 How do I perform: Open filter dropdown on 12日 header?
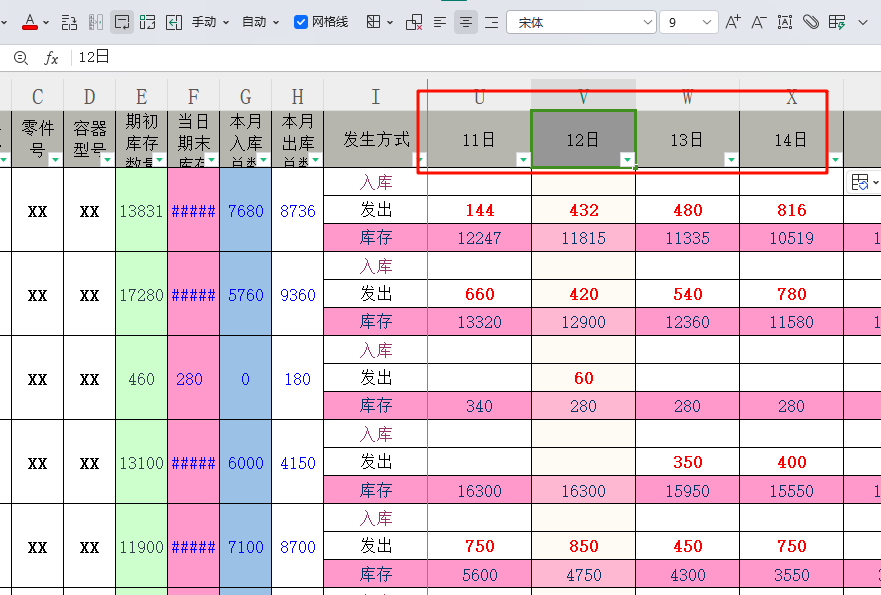click(x=627, y=160)
